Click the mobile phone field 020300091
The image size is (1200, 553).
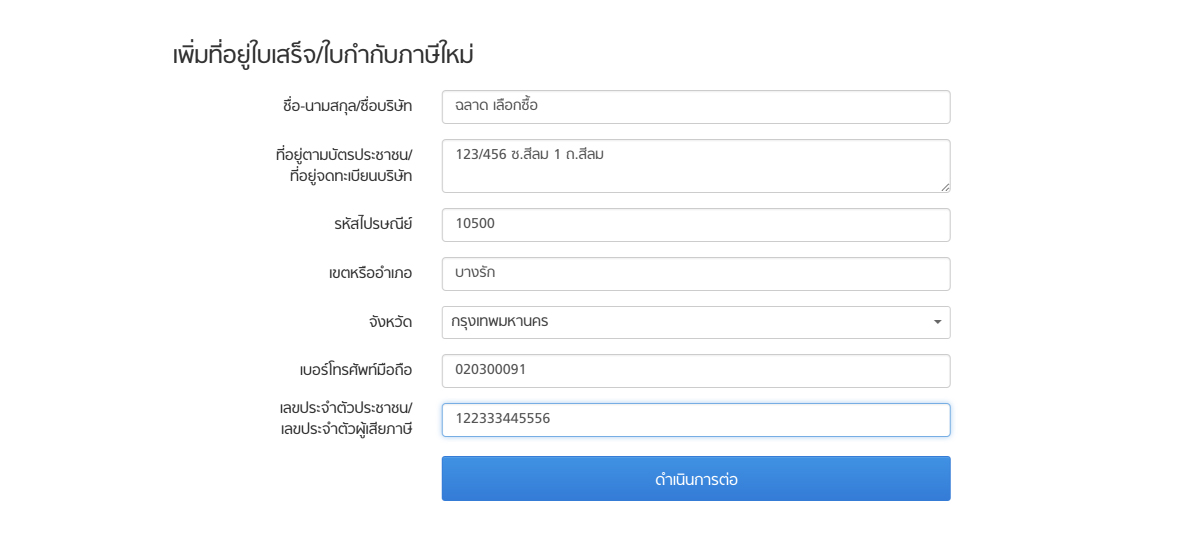pyautogui.click(x=696, y=371)
